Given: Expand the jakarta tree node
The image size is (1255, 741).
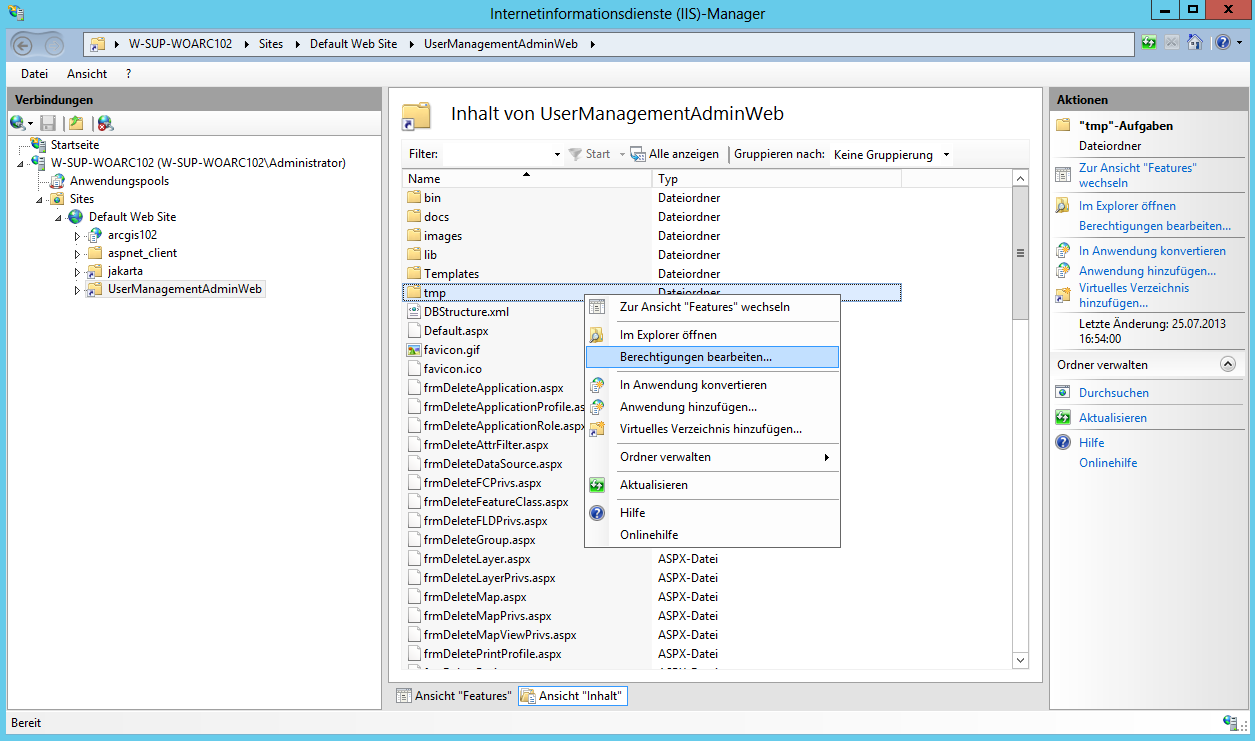Looking at the screenshot, I should (x=78, y=272).
